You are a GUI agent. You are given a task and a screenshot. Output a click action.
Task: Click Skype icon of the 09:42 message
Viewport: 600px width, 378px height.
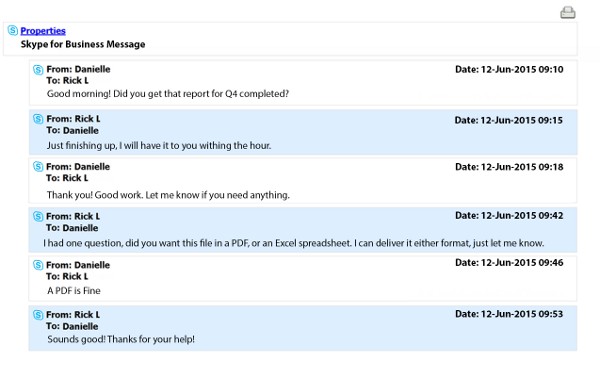[38, 216]
